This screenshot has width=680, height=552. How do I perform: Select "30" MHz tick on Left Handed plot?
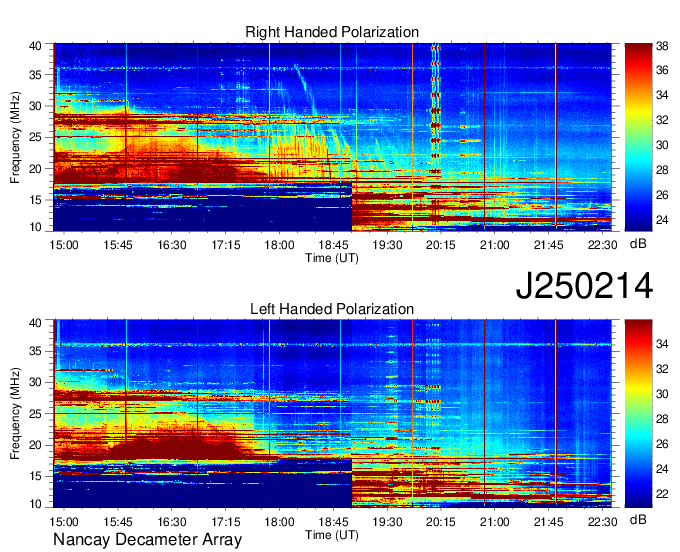(35, 382)
